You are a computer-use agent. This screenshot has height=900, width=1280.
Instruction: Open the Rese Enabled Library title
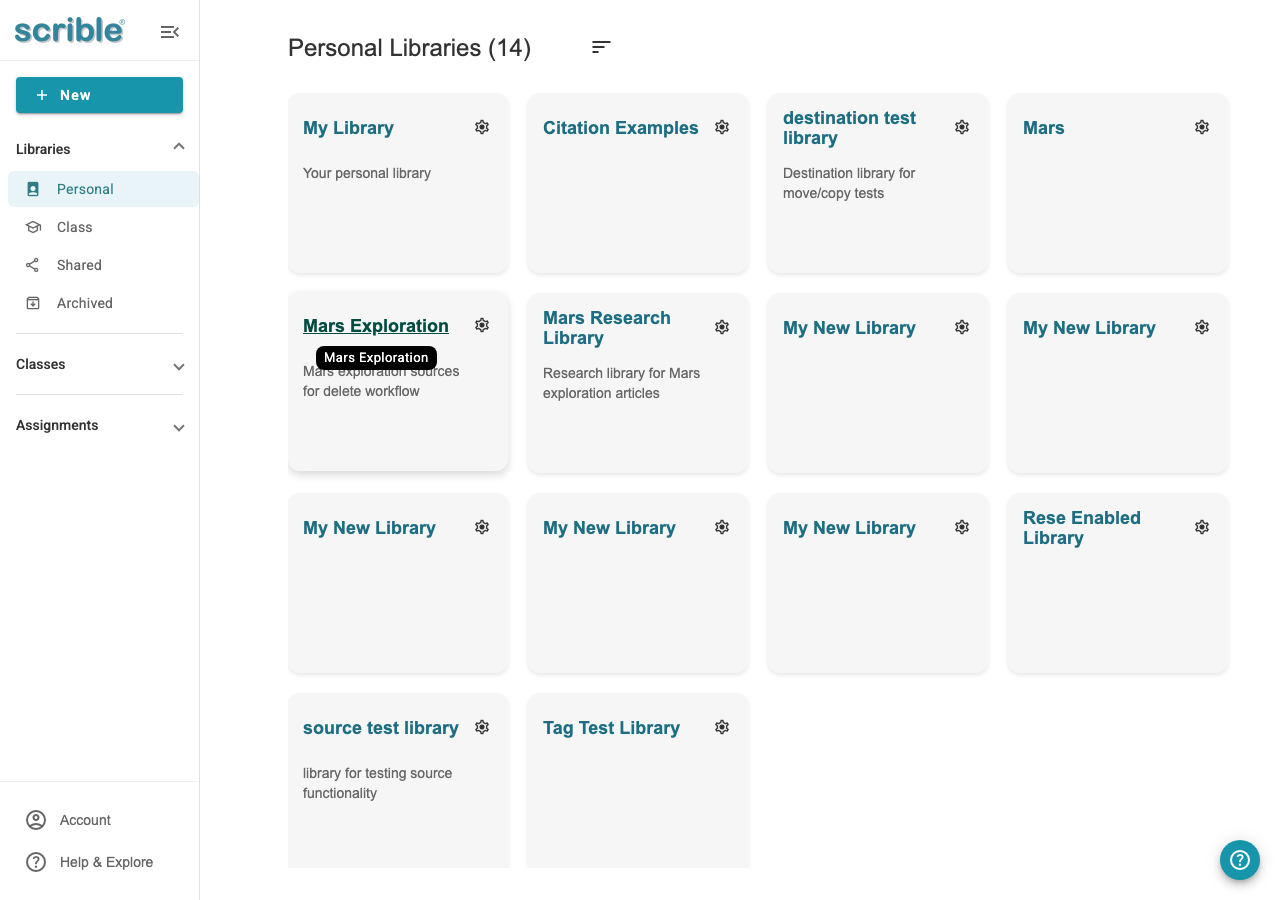click(1082, 528)
